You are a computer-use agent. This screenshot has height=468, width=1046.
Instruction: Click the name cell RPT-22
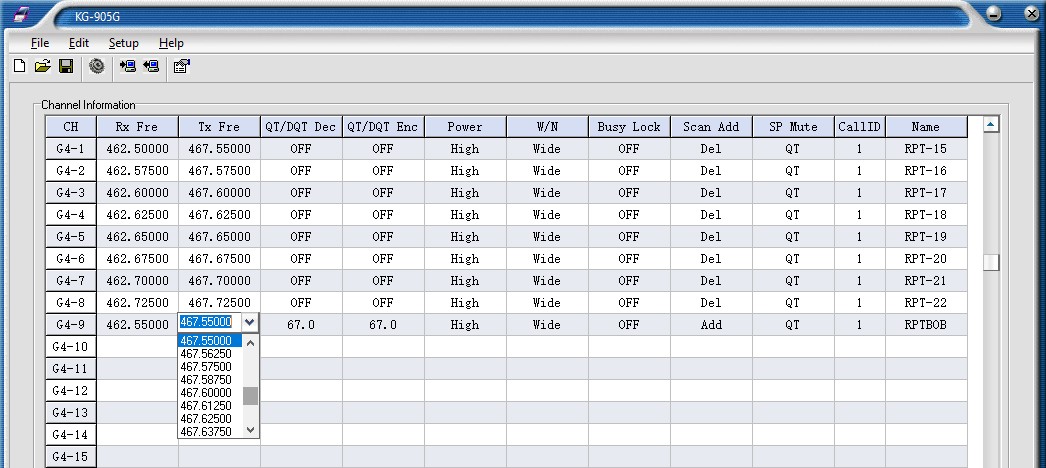coord(926,303)
